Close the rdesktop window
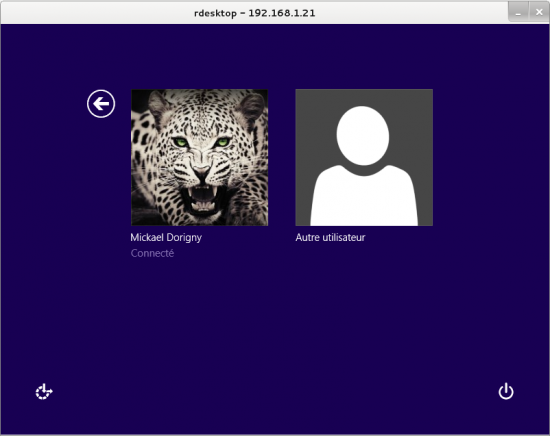The height and width of the screenshot is (436, 550). pos(539,13)
